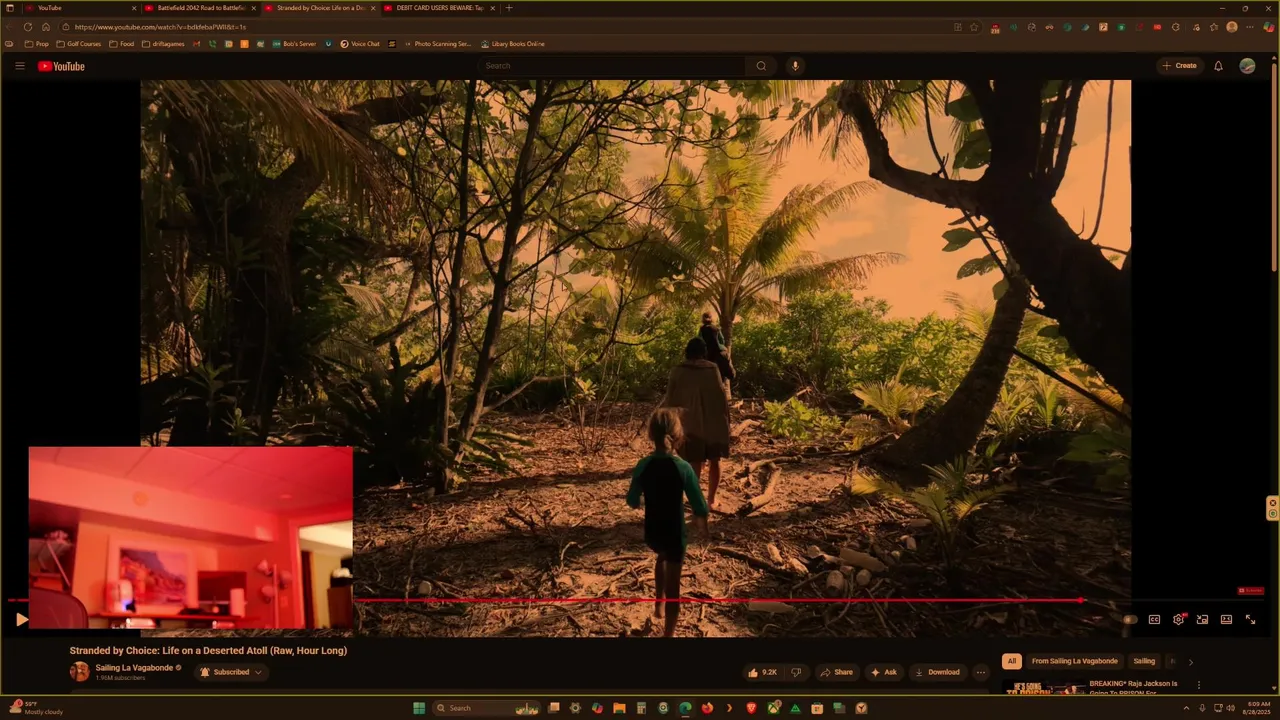Viewport: 1280px width, 720px height.
Task: Open Firefox from the taskbar
Action: click(707, 708)
